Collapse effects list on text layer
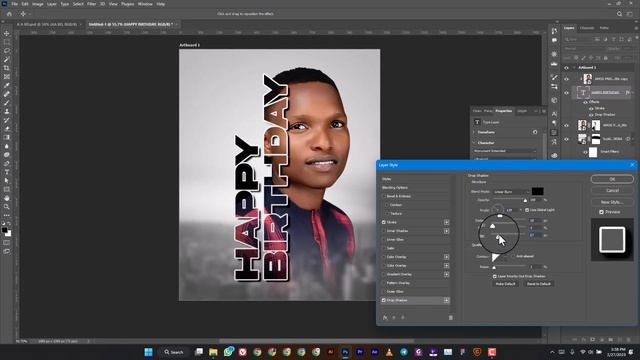Screen dimensions: 640x360 [633, 93]
